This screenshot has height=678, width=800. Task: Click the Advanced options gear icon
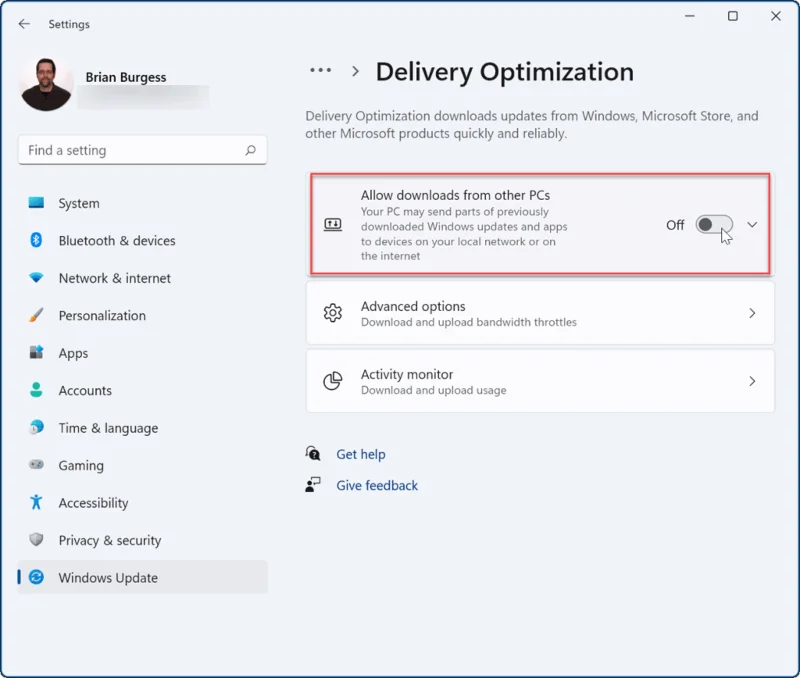pyautogui.click(x=333, y=313)
